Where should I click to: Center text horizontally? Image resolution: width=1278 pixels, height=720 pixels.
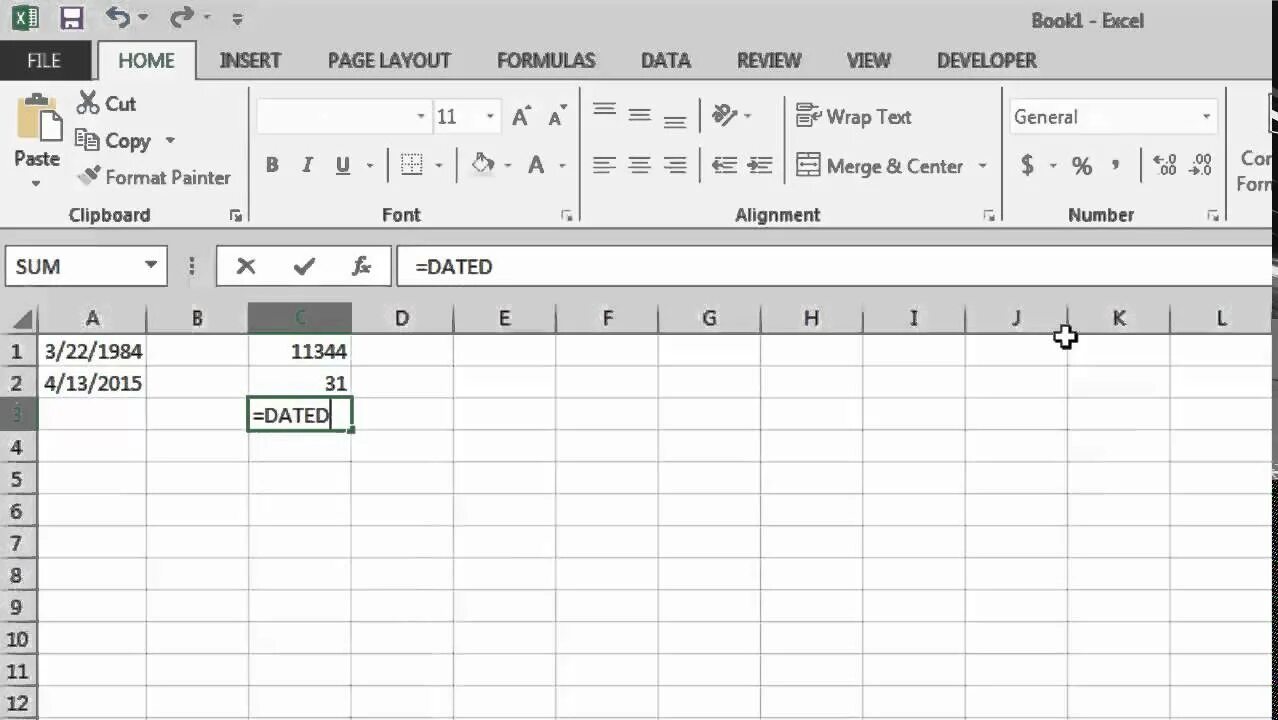coord(640,166)
